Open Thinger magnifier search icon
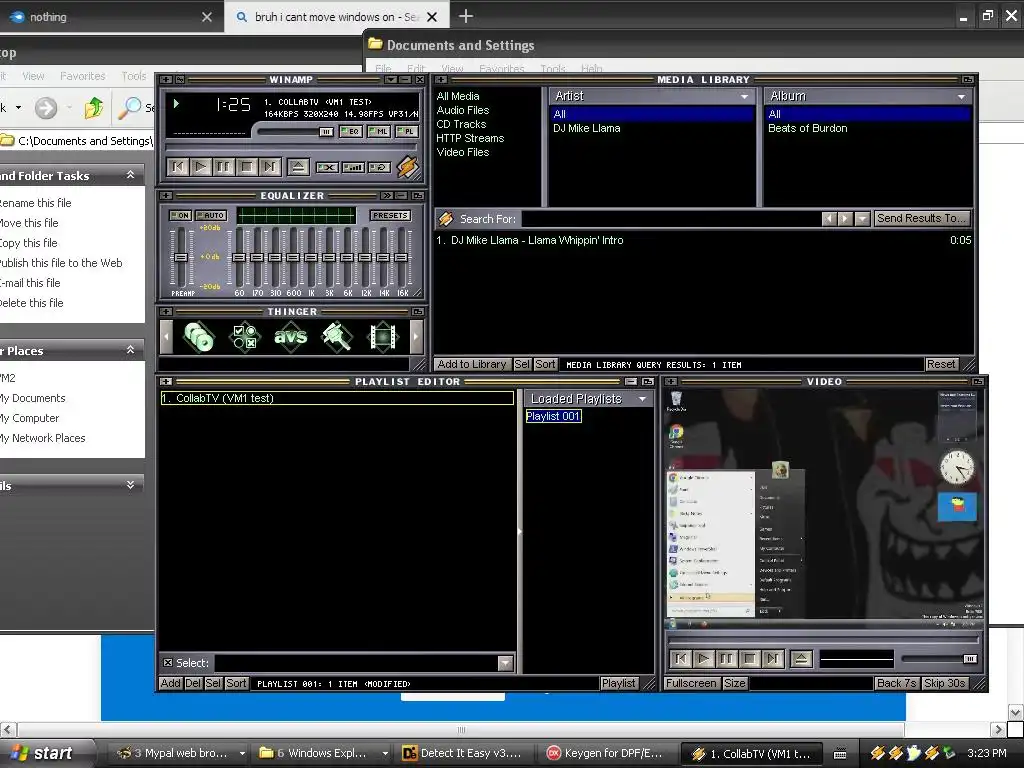This screenshot has height=768, width=1024. pyautogui.click(x=337, y=336)
